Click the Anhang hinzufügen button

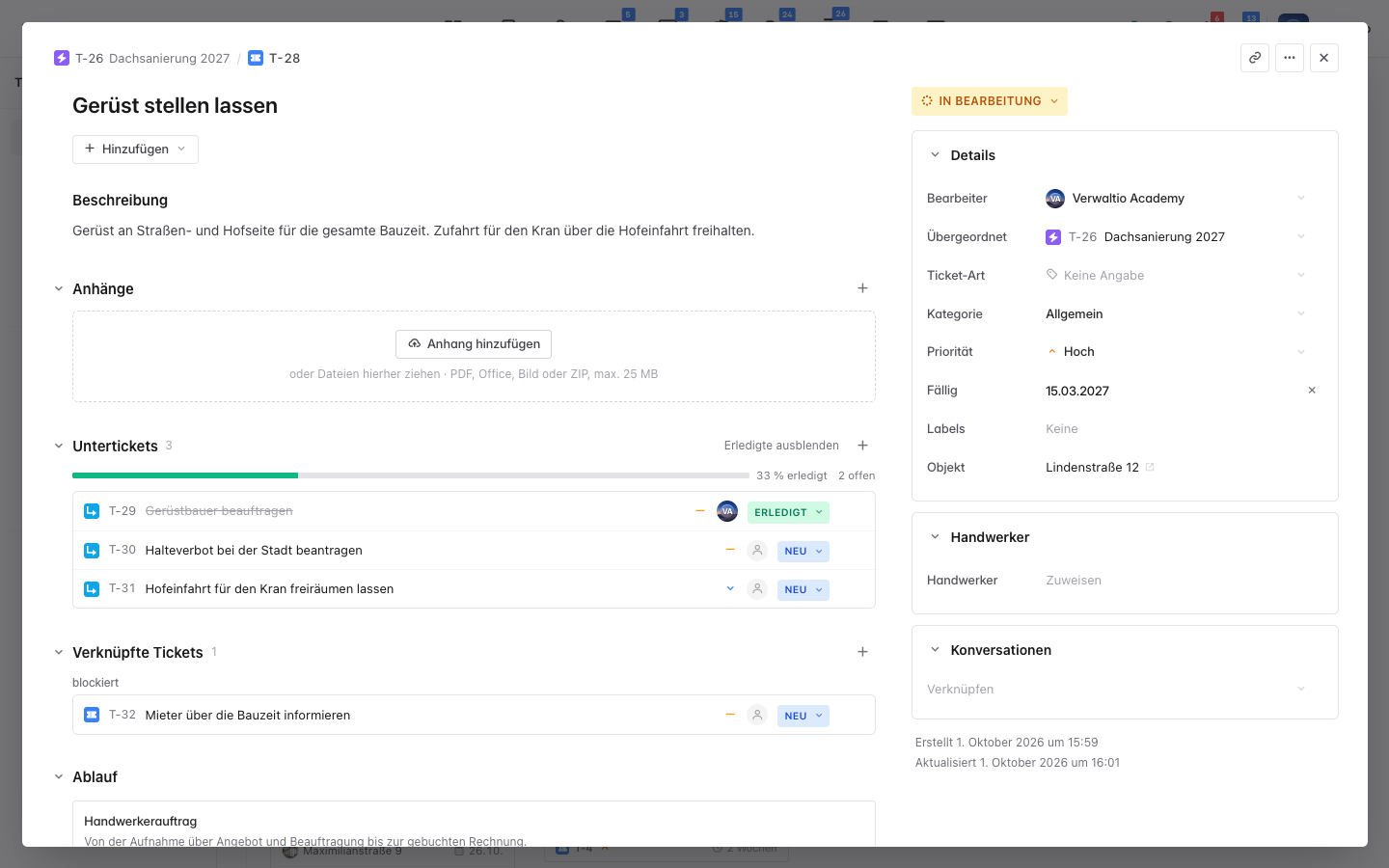(474, 344)
